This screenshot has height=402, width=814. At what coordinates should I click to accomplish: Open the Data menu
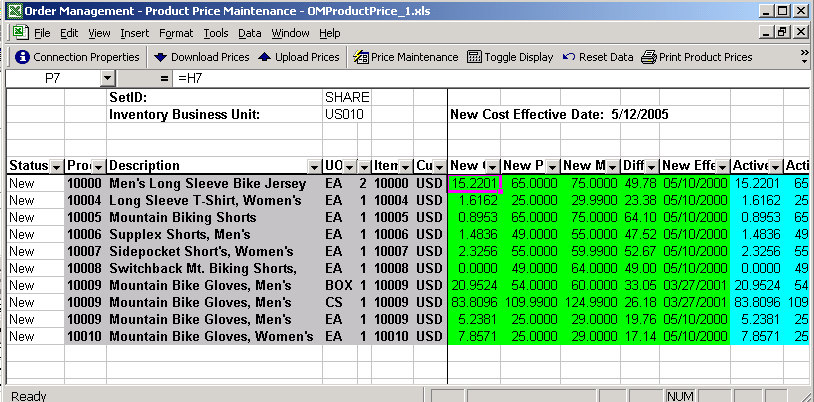tap(249, 33)
